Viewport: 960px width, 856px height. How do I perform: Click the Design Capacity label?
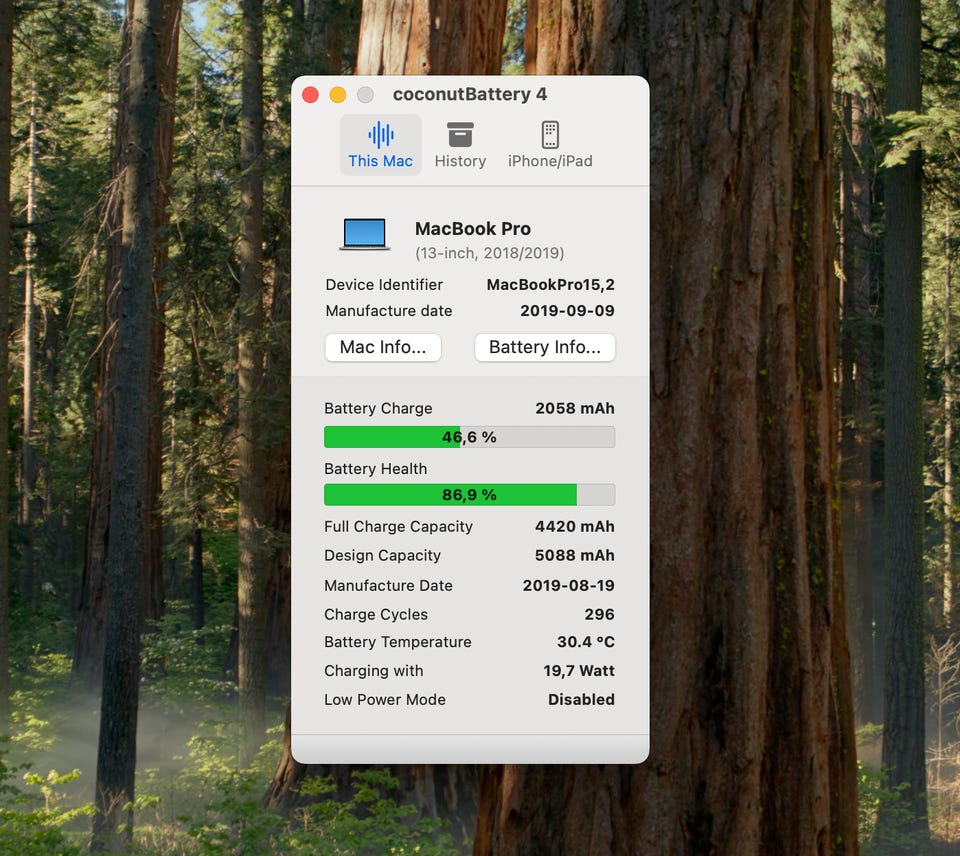tap(383, 555)
